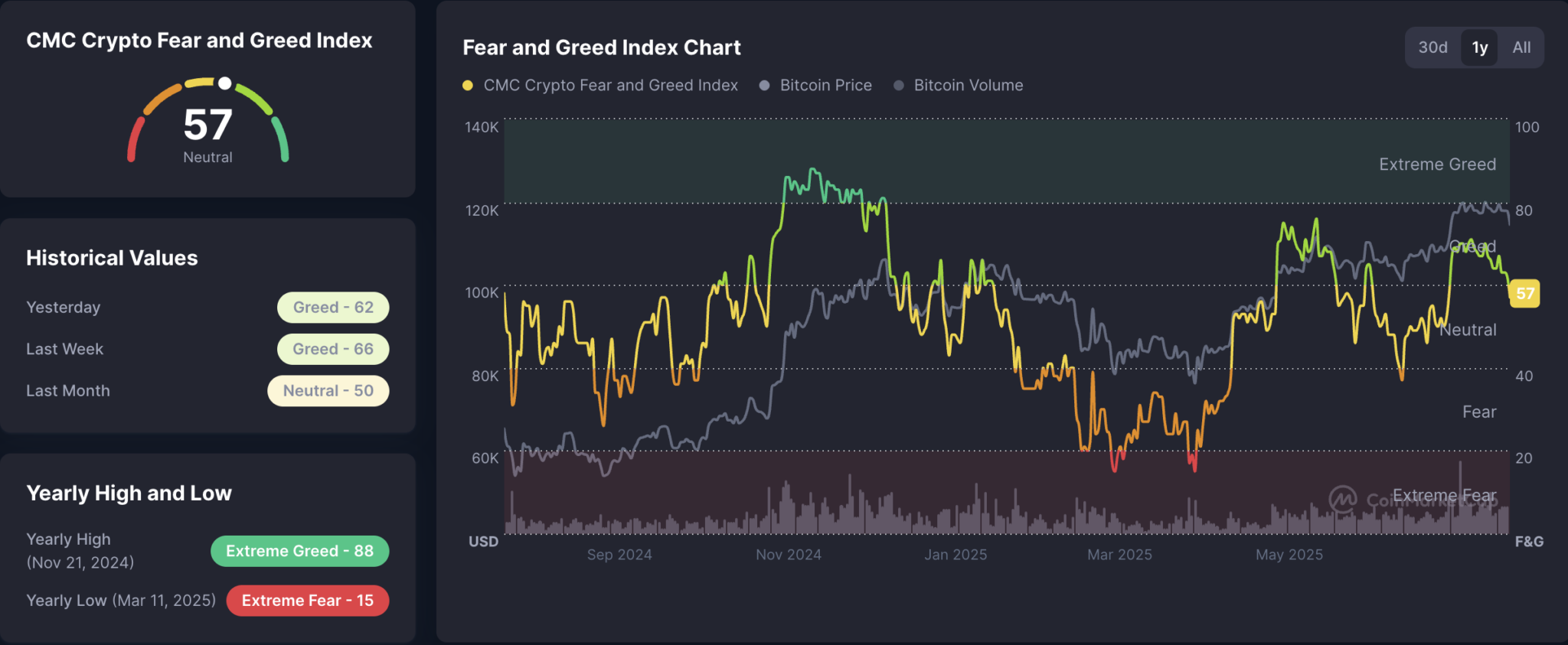Click the gray Bitcoin Volume legend dot
1568x645 pixels.
coord(899,86)
